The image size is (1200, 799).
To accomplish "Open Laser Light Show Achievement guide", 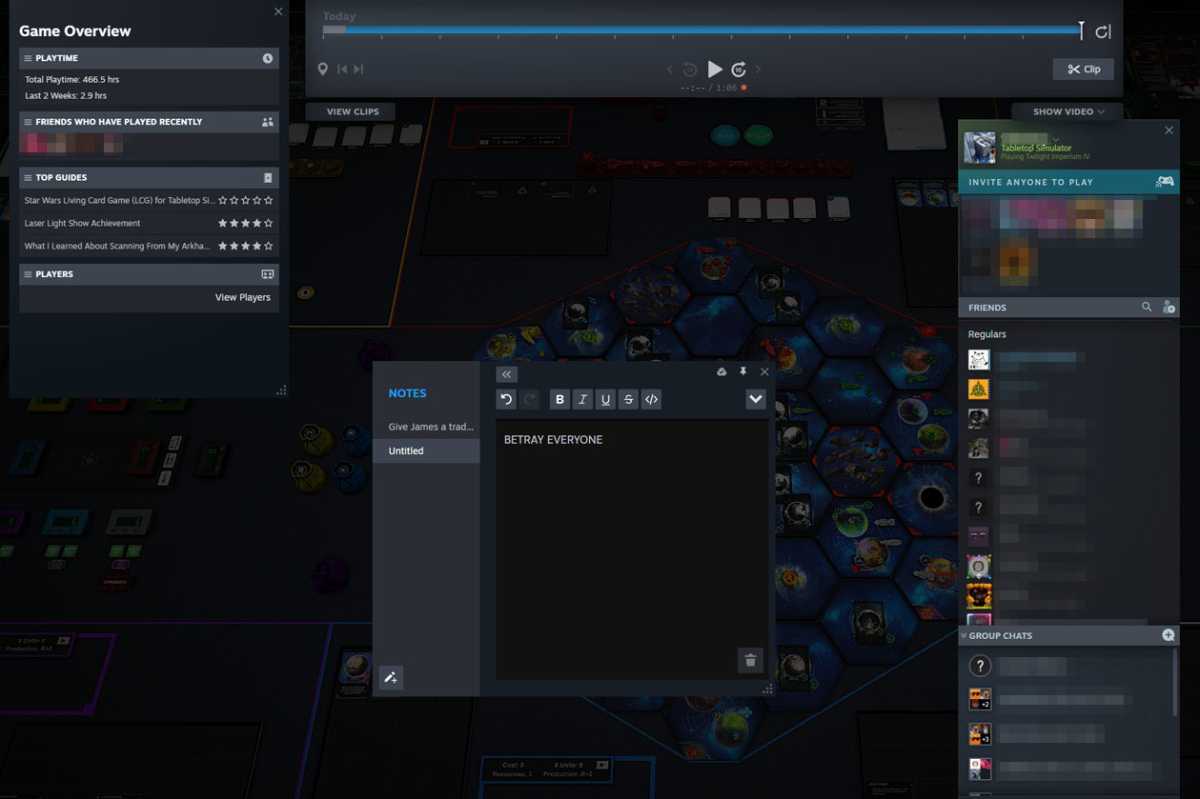I will point(149,223).
